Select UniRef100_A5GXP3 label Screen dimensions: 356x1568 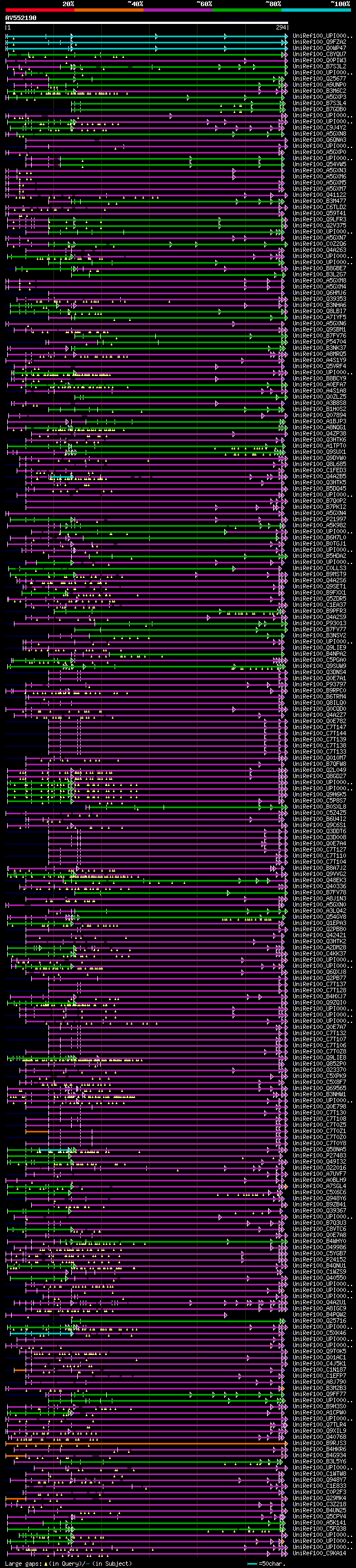click(x=319, y=97)
